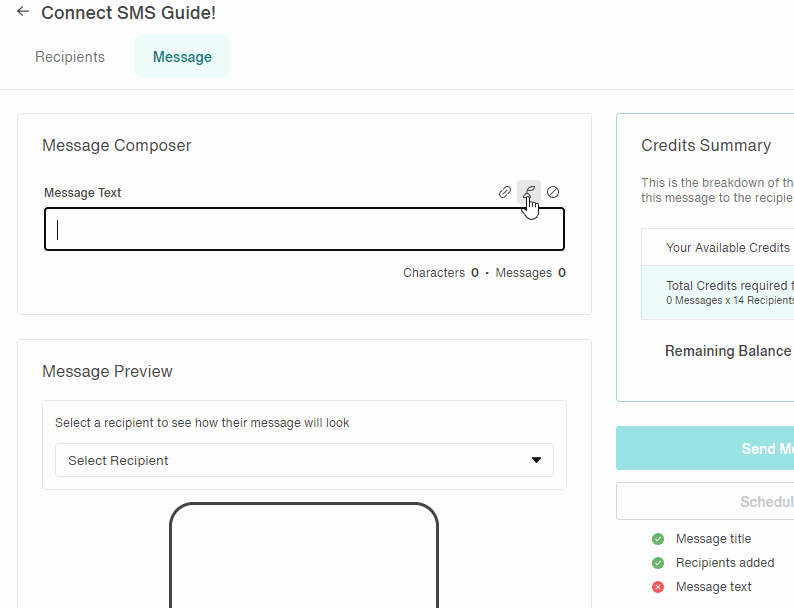Screen dimensions: 794x608
Task: Click the Messages 0 counter
Action: 530,273
